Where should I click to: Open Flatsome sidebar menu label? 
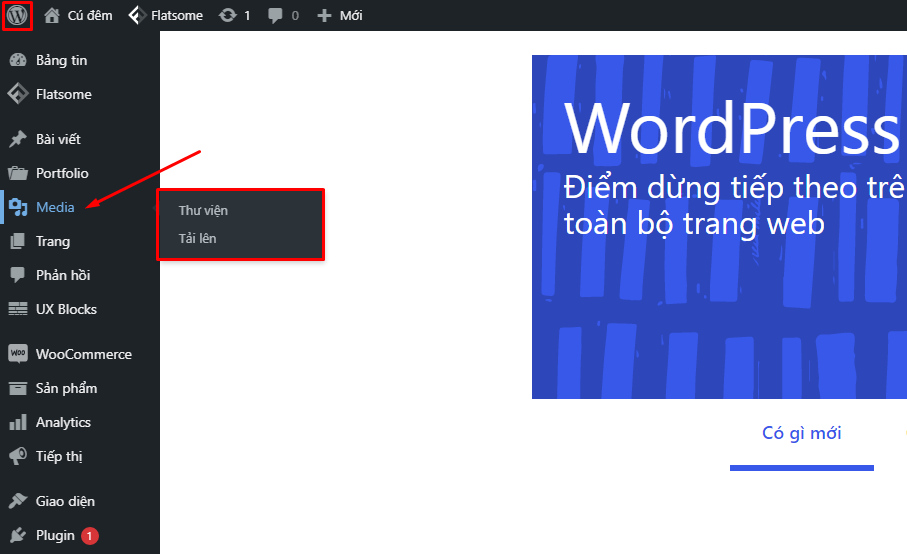pyautogui.click(x=64, y=94)
